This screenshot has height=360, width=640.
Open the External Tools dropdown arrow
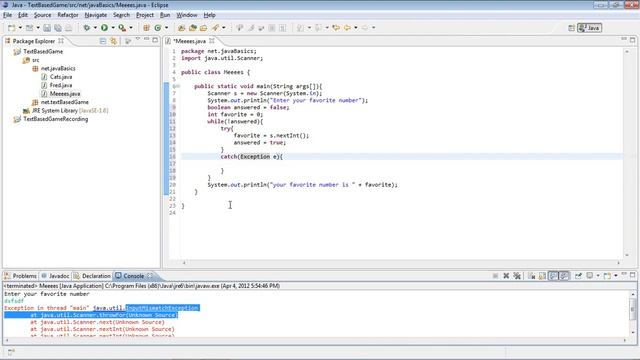pos(131,28)
